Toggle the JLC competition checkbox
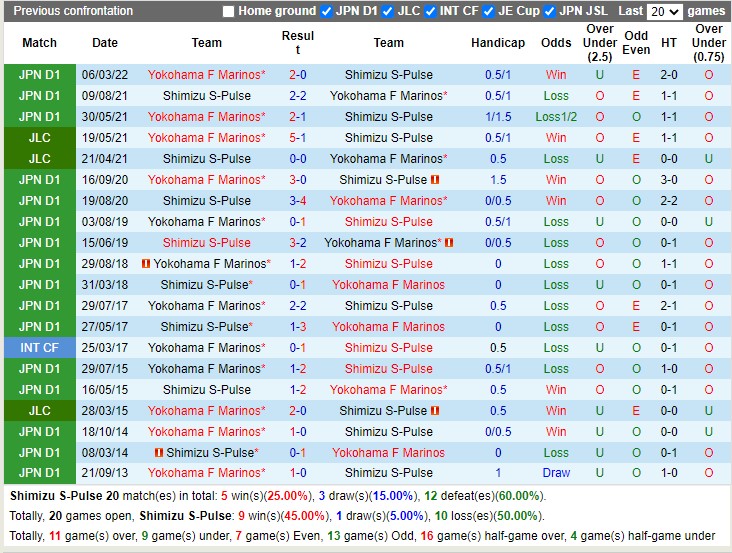 [387, 12]
